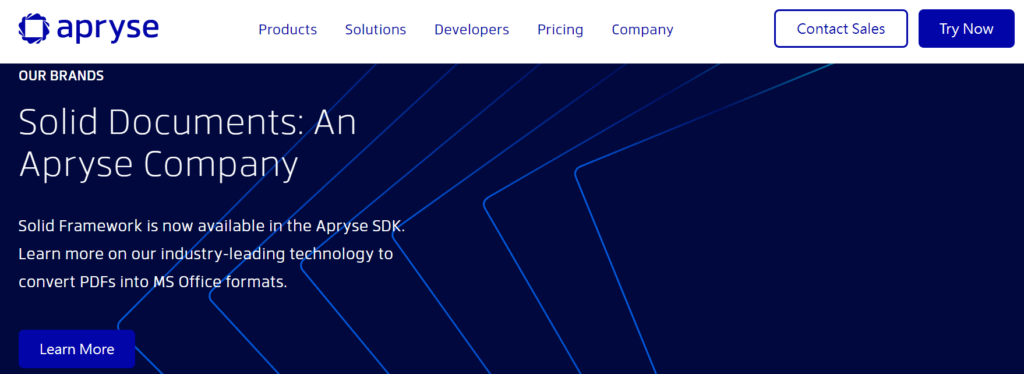Screen dimensions: 1024x374
Task: Open the Solutions navigation menu
Action: tap(376, 29)
